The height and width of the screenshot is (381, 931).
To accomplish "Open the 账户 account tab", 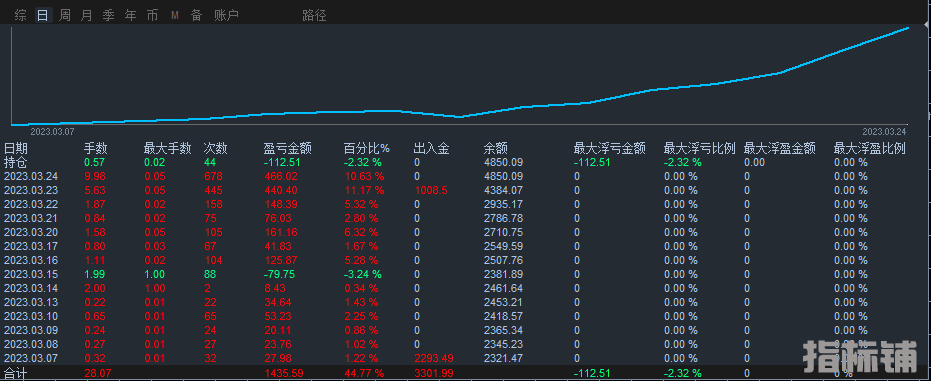I will (226, 15).
